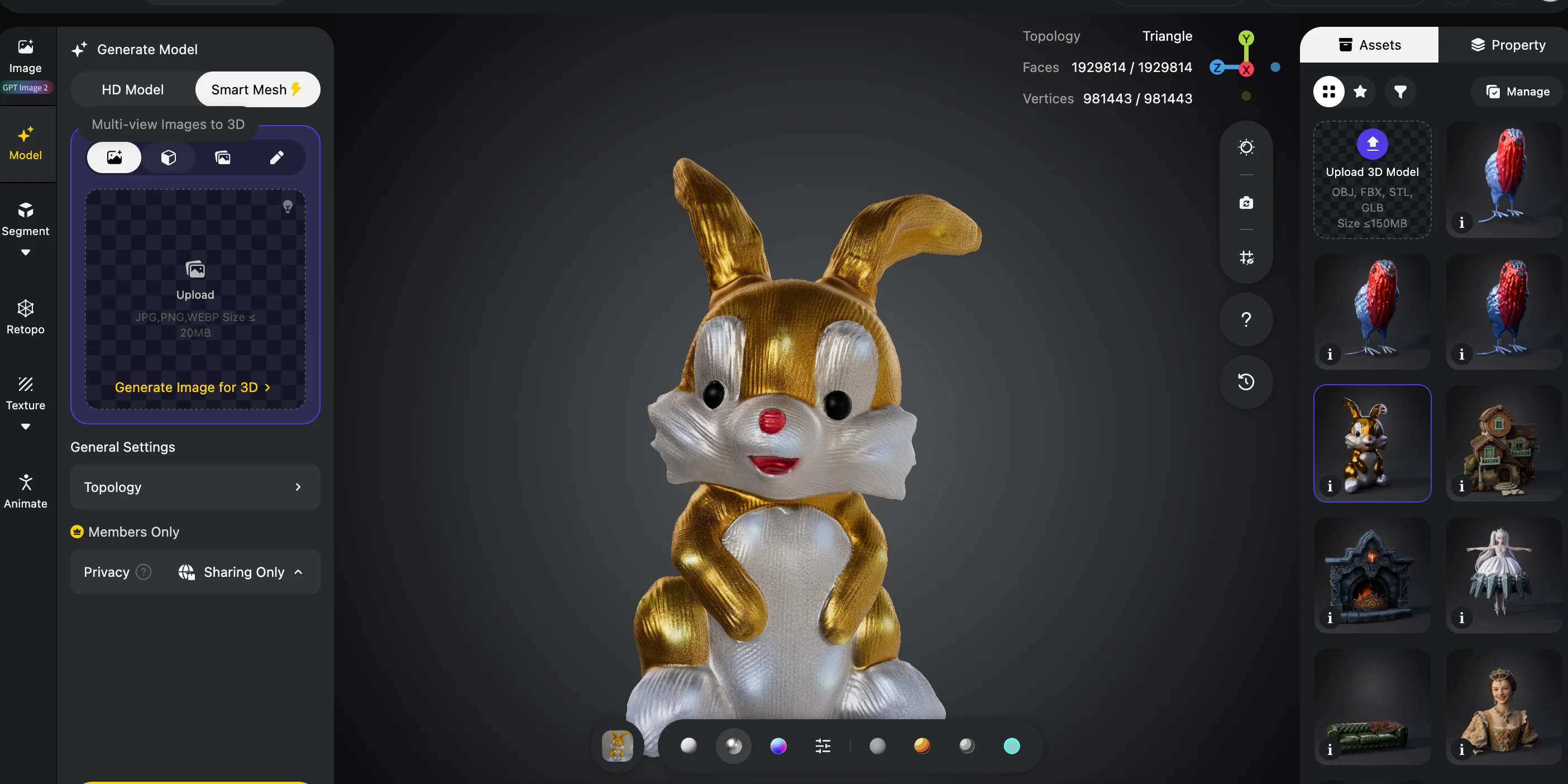This screenshot has width=1568, height=784.
Task: Open the Retopo sidebar tool
Action: coord(25,318)
